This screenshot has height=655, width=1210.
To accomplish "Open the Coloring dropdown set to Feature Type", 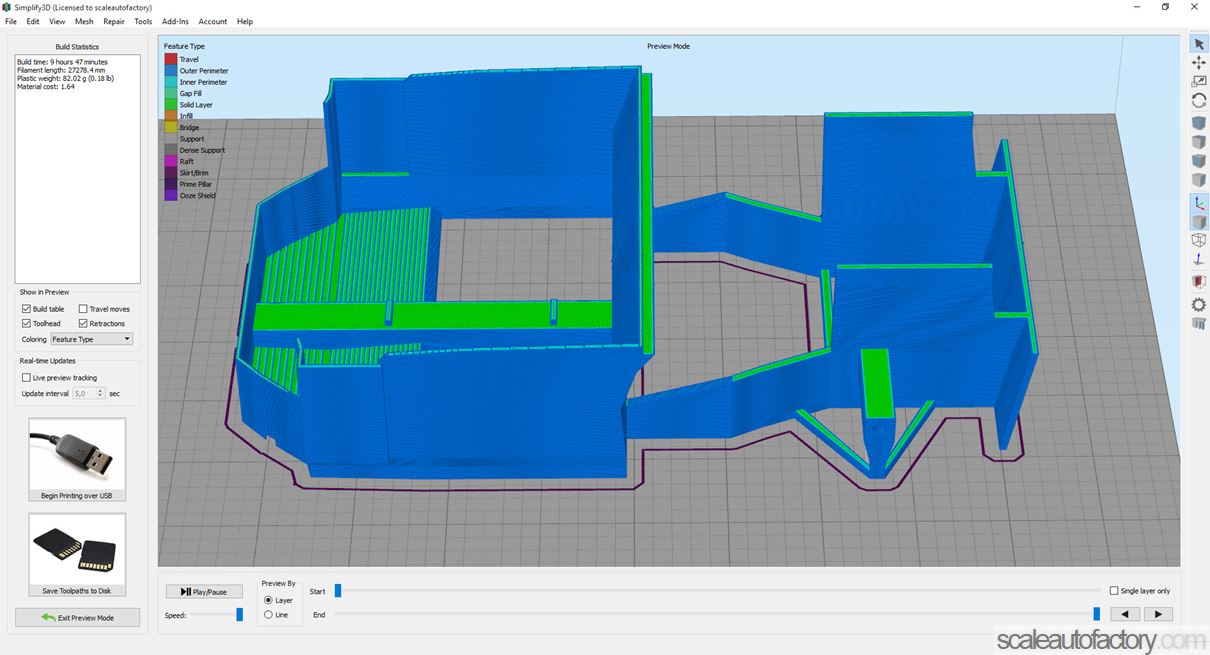I will click(x=92, y=339).
